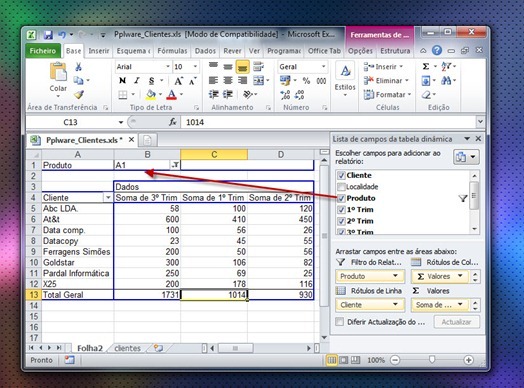Click the Eliminar cells button
This screenshot has width=524, height=388.
pyautogui.click(x=386, y=81)
